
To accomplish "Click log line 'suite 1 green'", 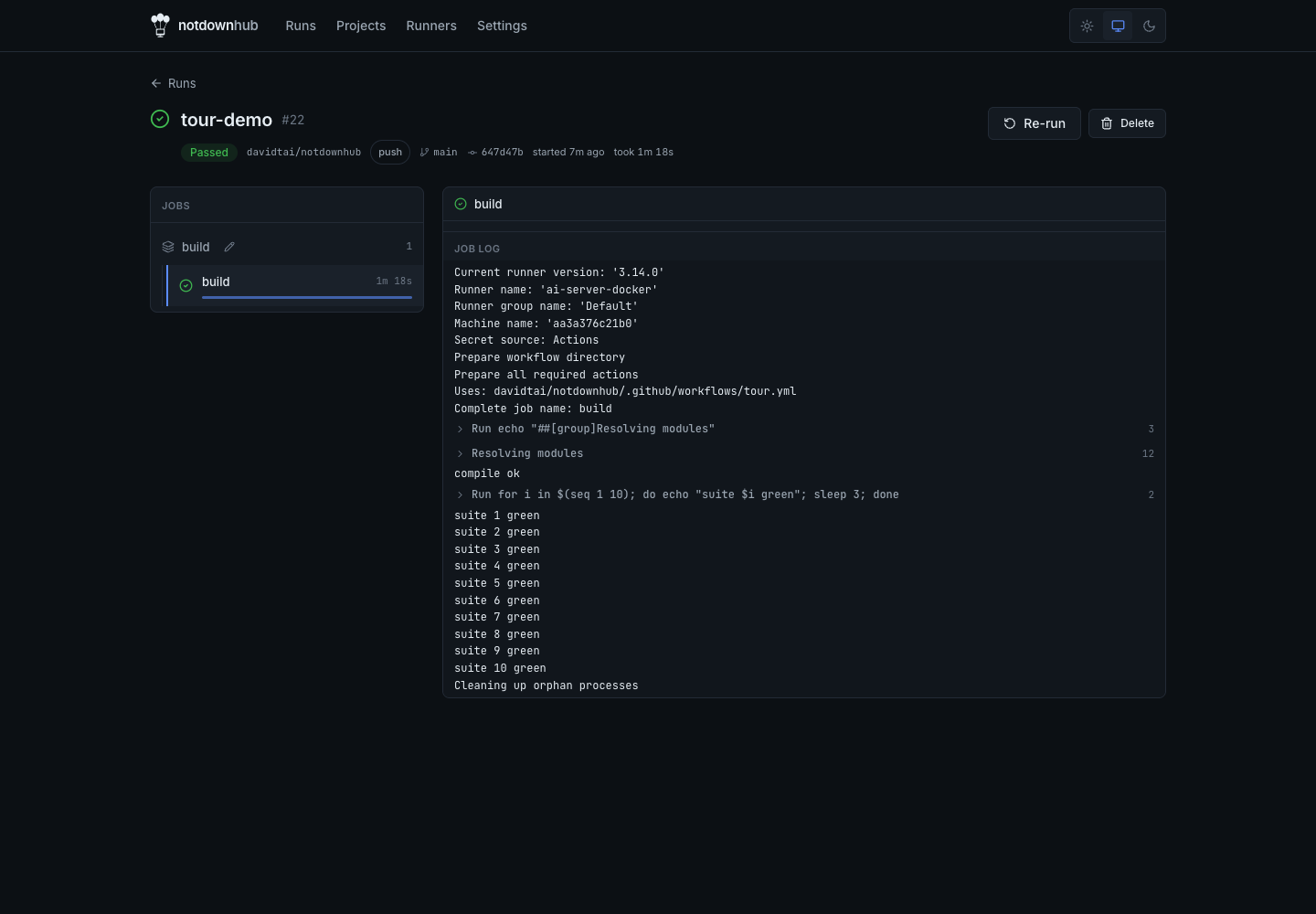I will tap(497, 515).
